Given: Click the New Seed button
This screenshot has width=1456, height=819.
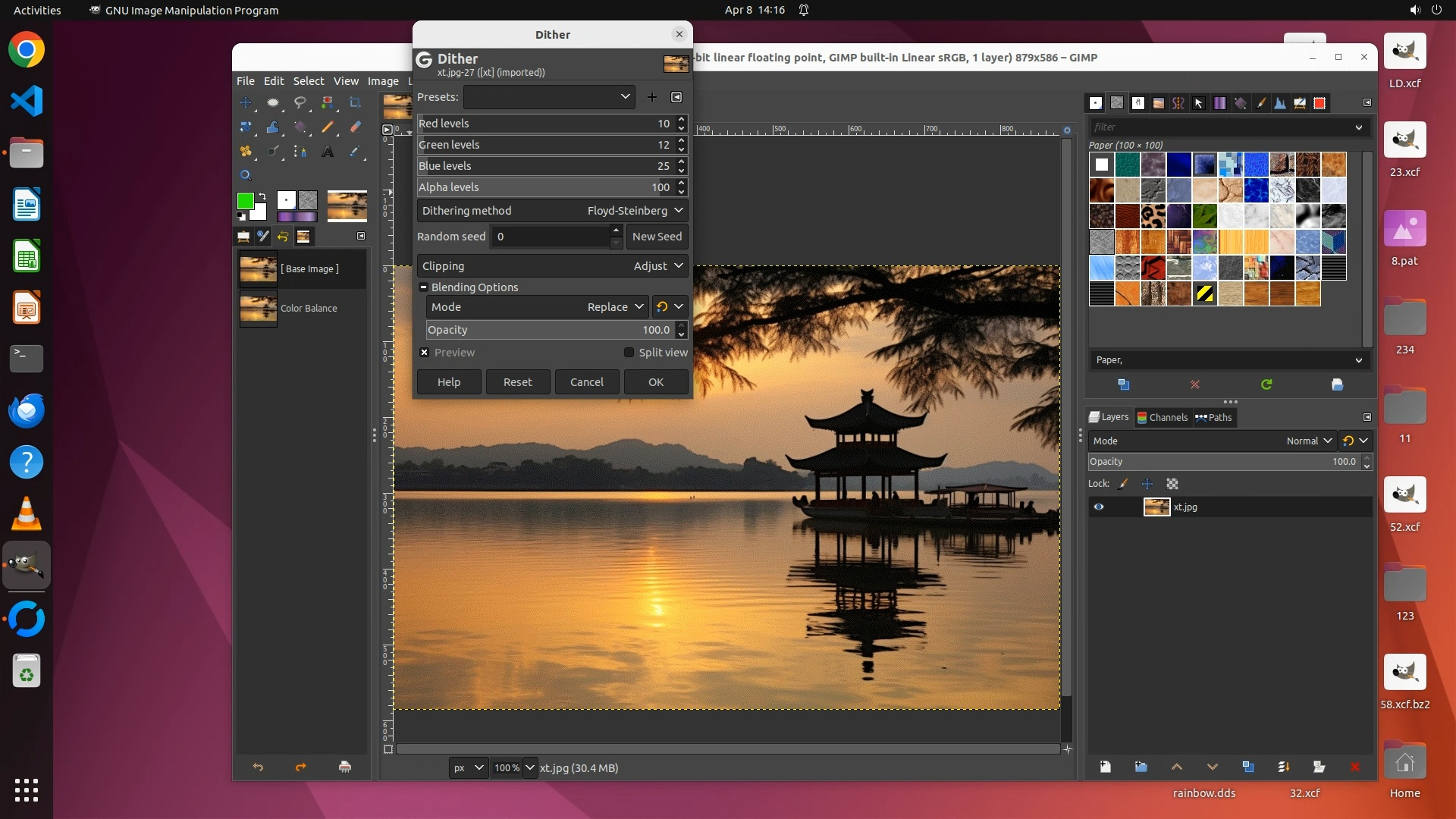Looking at the screenshot, I should tap(657, 237).
